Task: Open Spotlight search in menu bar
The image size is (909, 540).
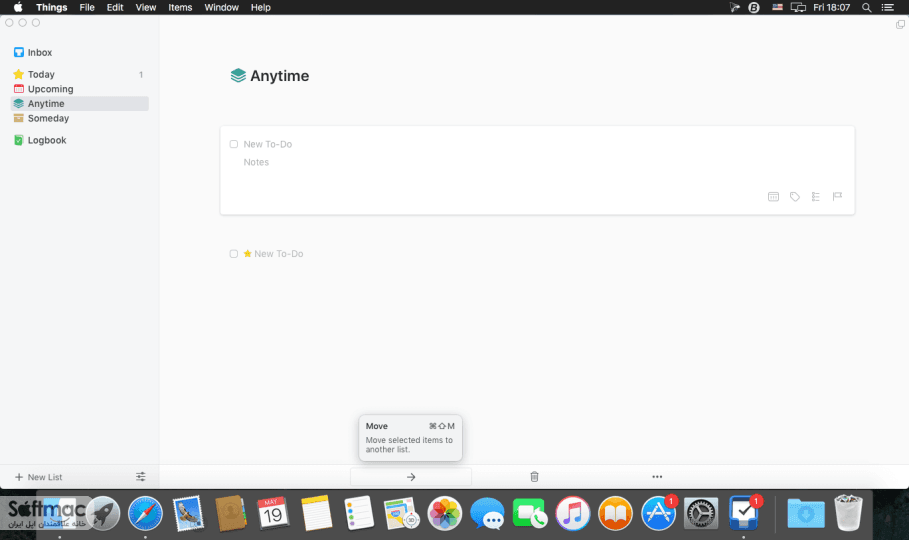Action: pos(867,8)
